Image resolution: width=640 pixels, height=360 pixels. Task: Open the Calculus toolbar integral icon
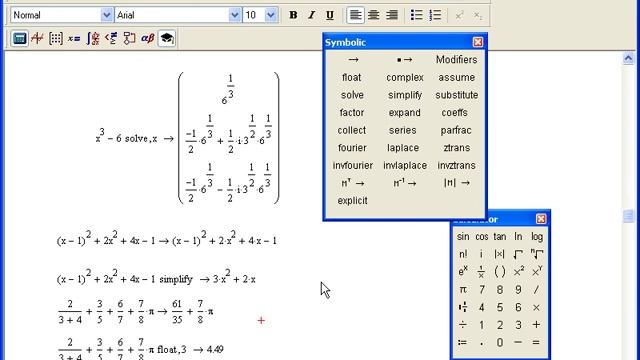click(93, 38)
